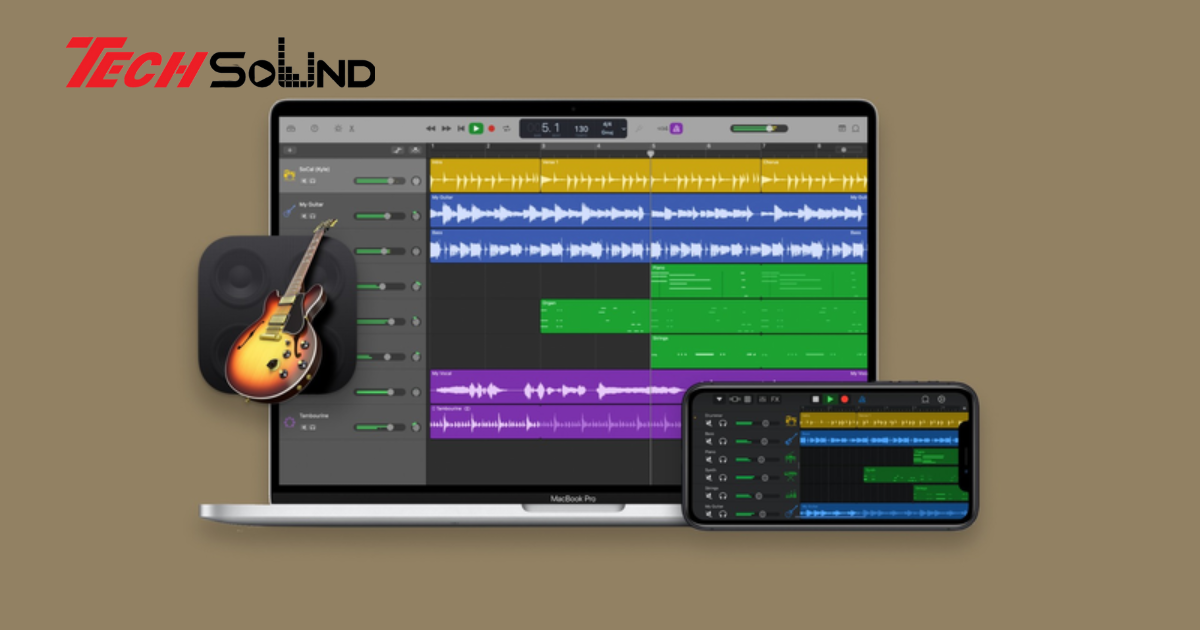Open the Tuner icon beside the LCD

[x=638, y=129]
